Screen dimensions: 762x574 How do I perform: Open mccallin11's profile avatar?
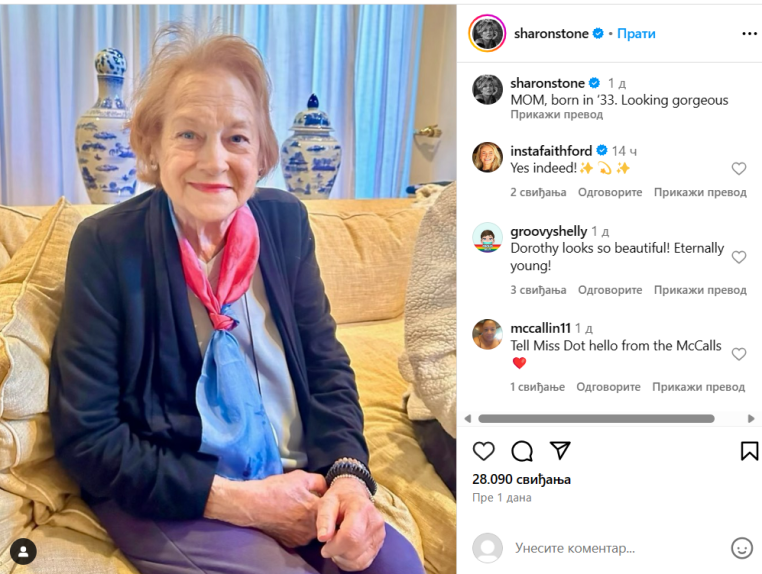pyautogui.click(x=487, y=334)
